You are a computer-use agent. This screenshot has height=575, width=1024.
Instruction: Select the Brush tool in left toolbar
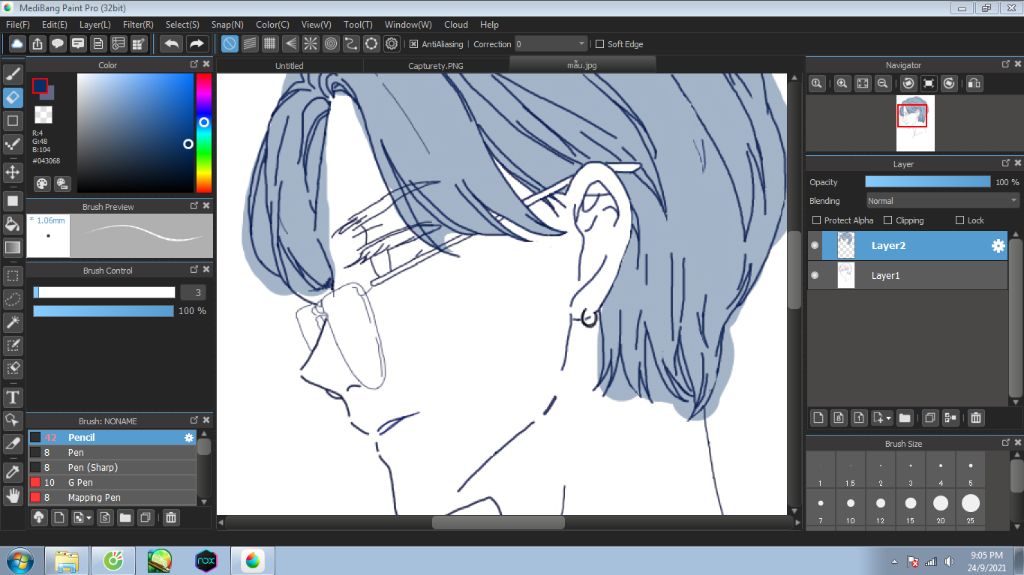coord(12,74)
